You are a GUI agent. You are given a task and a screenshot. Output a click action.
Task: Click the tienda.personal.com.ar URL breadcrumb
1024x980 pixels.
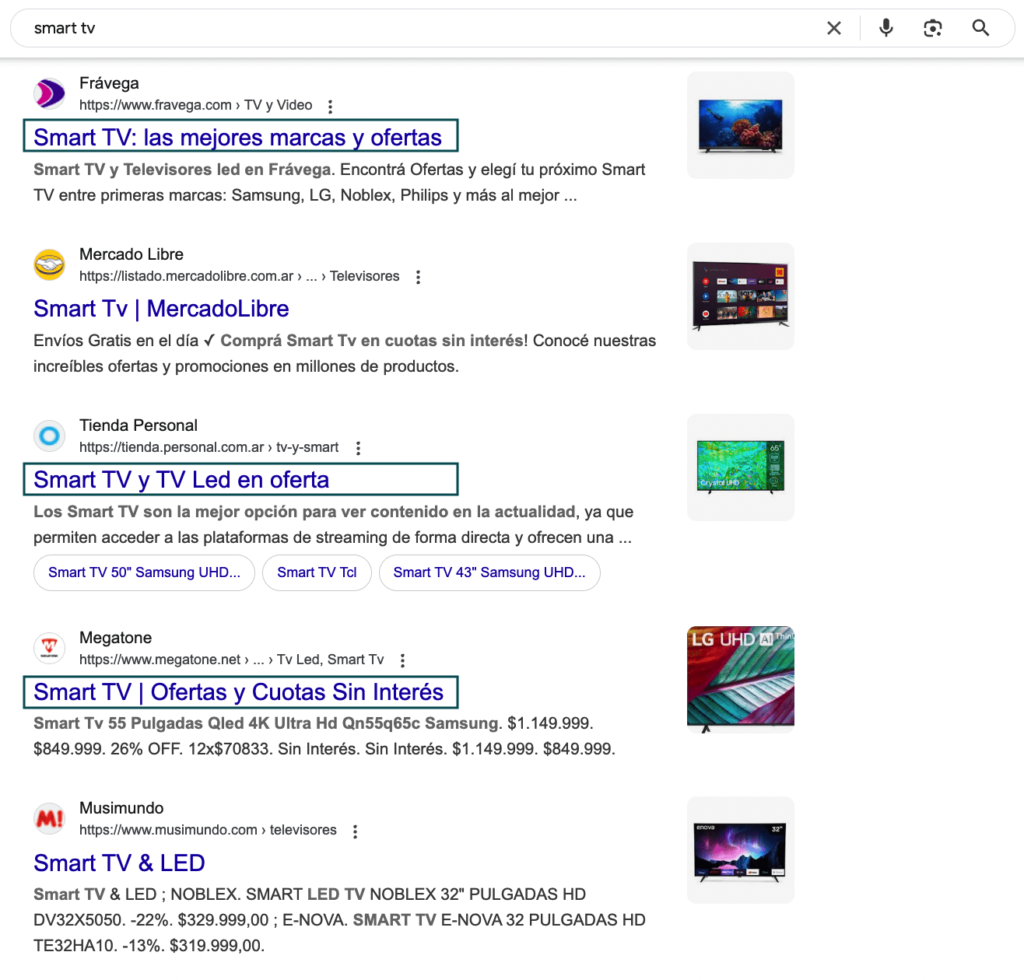coord(209,447)
